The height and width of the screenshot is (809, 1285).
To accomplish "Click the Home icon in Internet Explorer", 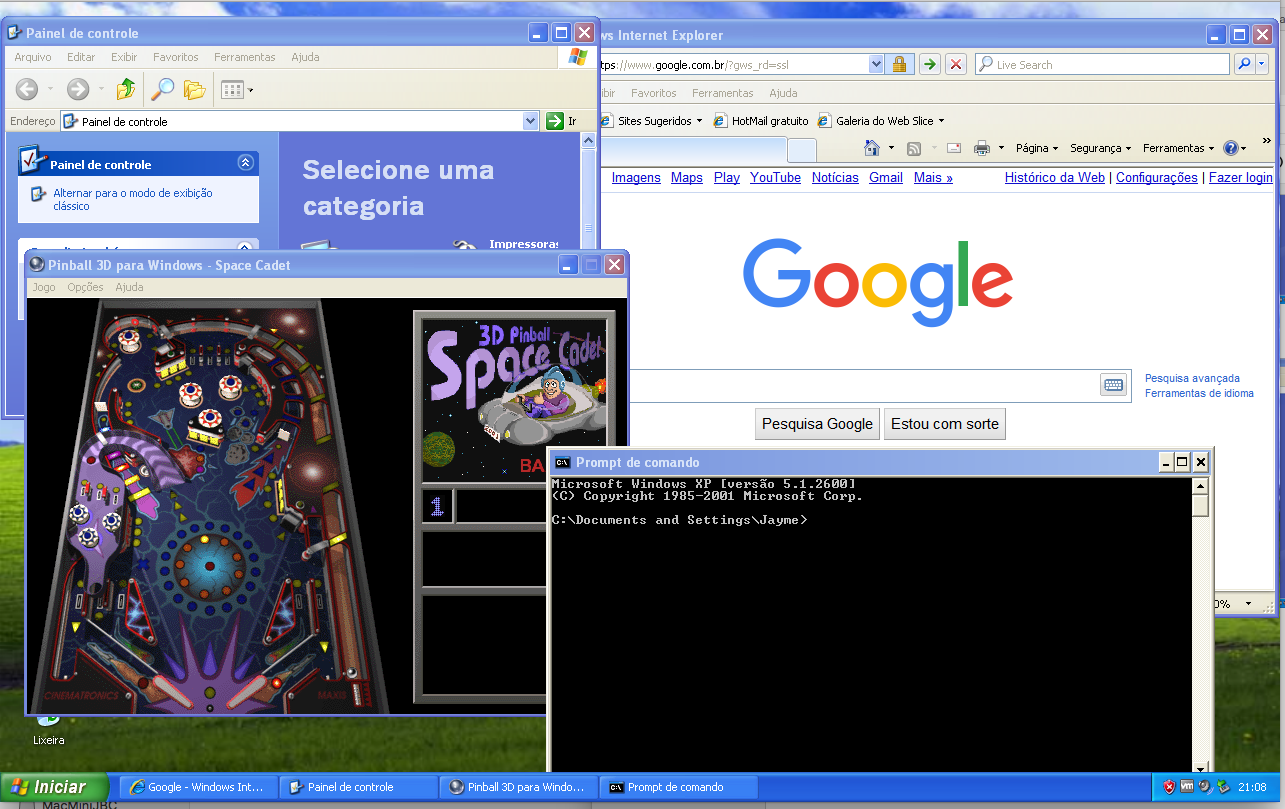I will coord(871,148).
